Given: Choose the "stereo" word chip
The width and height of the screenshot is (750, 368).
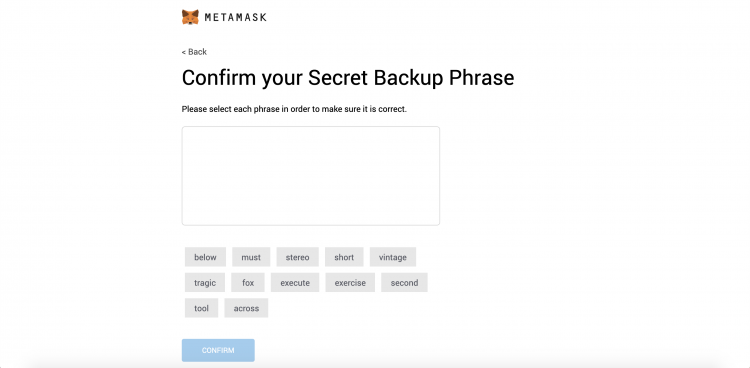Looking at the screenshot, I should [298, 257].
